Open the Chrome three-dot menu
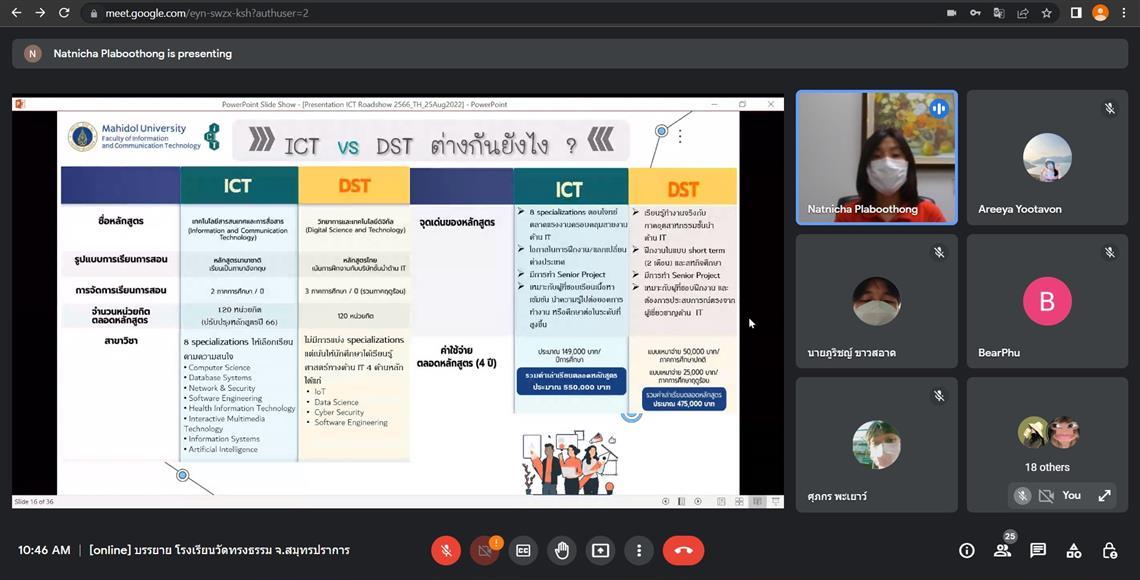 click(x=1124, y=13)
